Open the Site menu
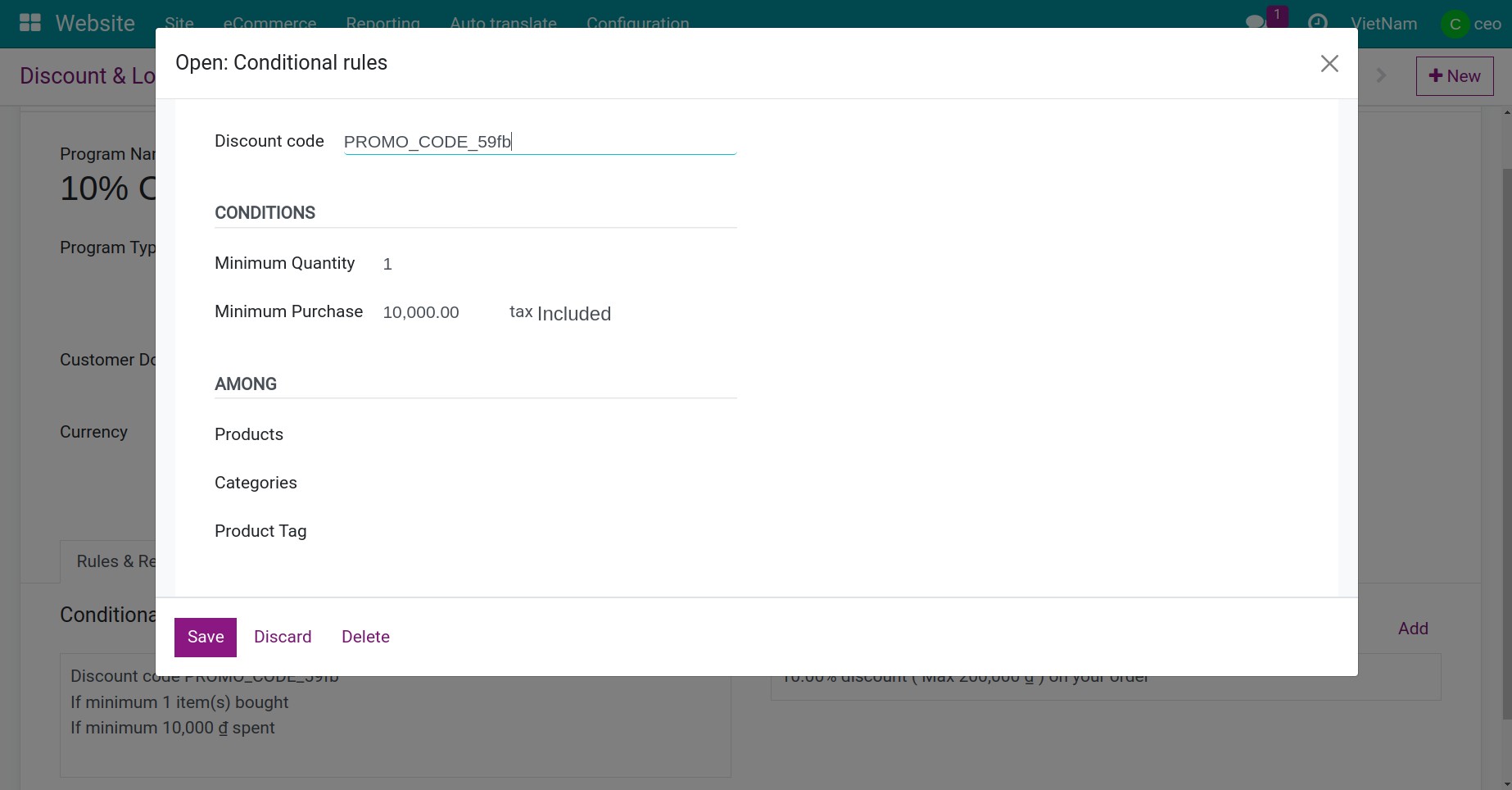Viewport: 1512px width, 790px height. tap(179, 24)
